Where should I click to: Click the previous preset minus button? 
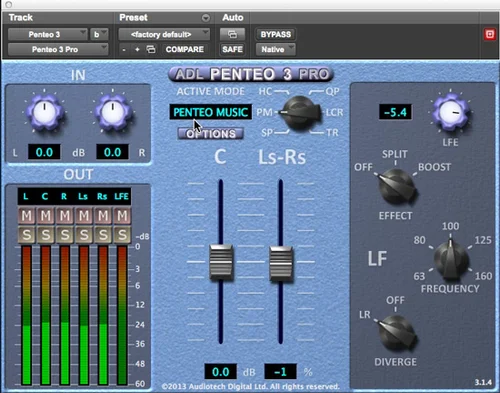[124, 50]
